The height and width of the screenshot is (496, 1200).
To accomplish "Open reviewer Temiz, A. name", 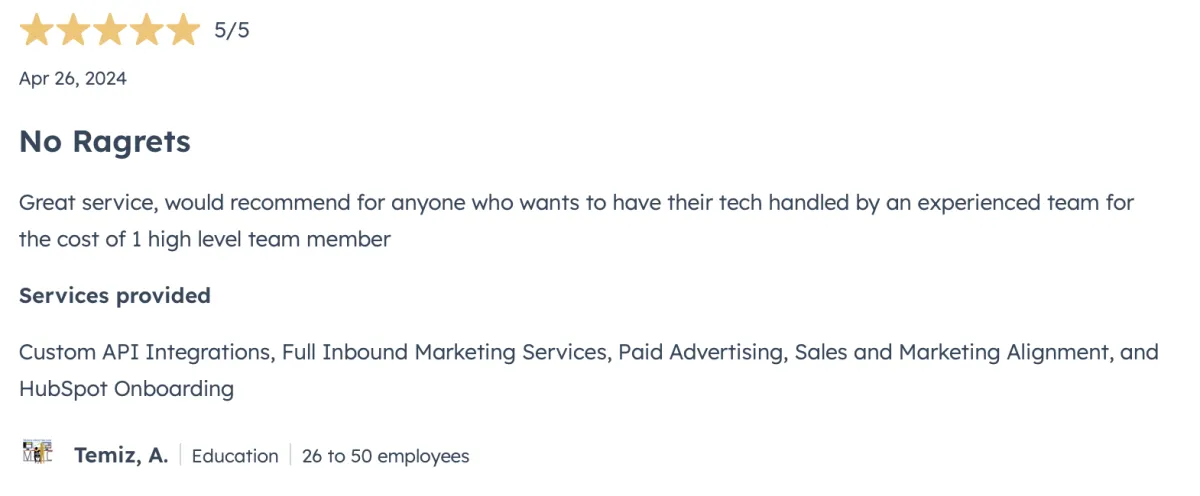I will point(121,456).
